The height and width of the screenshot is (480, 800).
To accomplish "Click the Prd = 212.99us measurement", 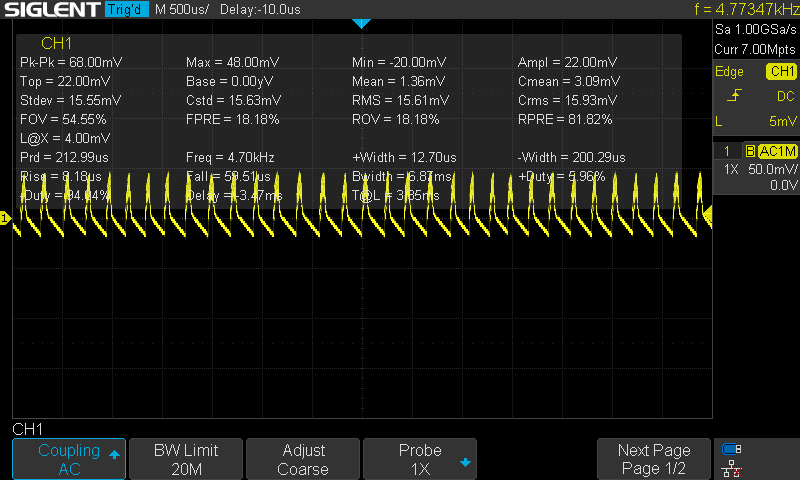I will coord(64,157).
